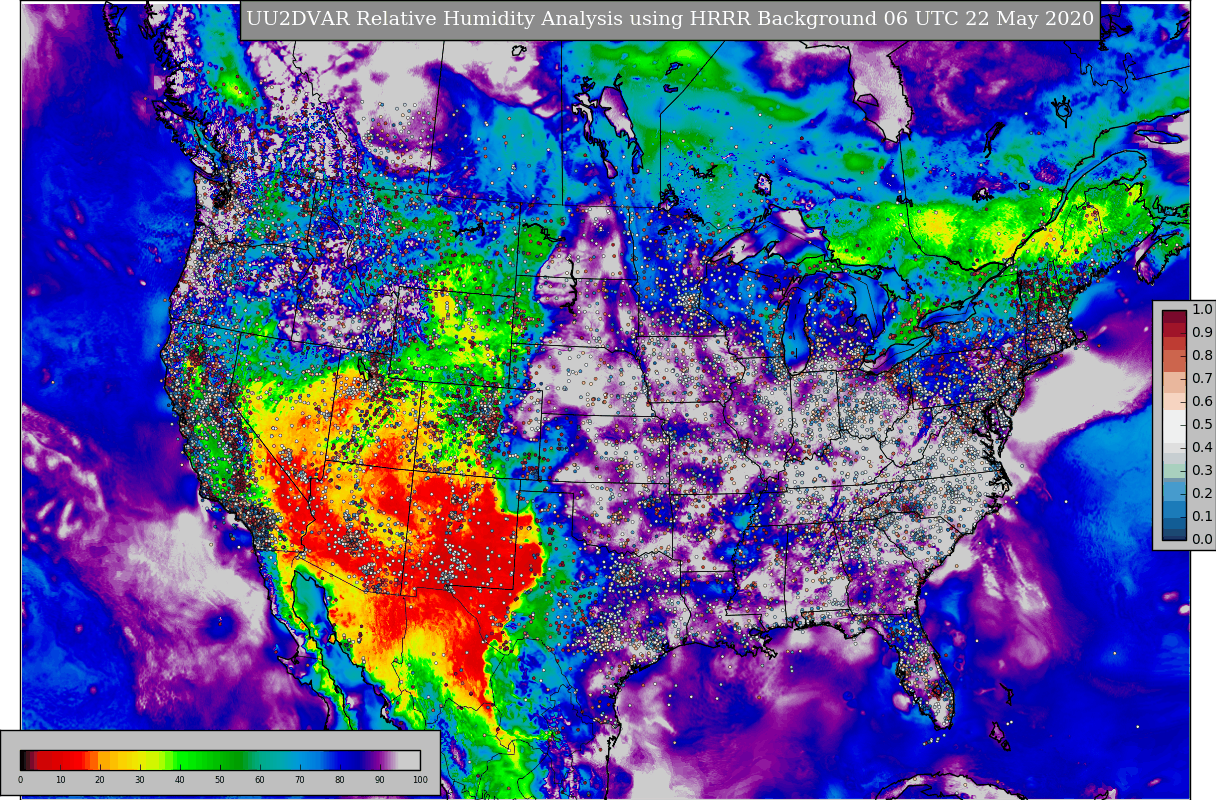Click the 90 tick label on the humidity scale

click(380, 780)
